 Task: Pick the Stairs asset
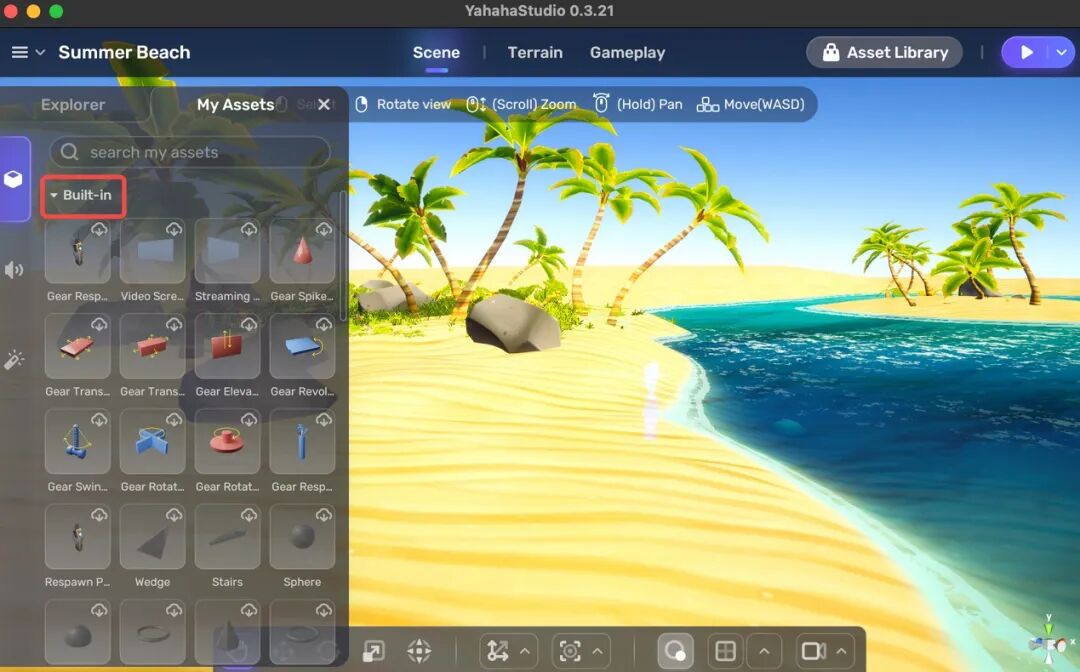(227, 536)
